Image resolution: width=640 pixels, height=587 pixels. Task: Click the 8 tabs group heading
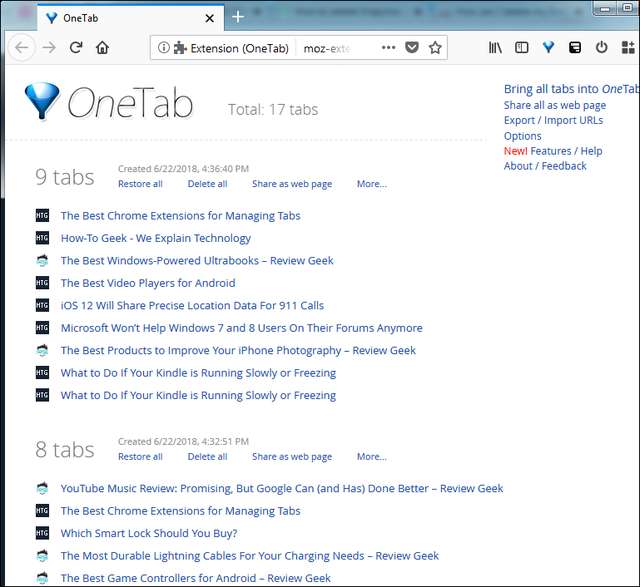tap(65, 450)
